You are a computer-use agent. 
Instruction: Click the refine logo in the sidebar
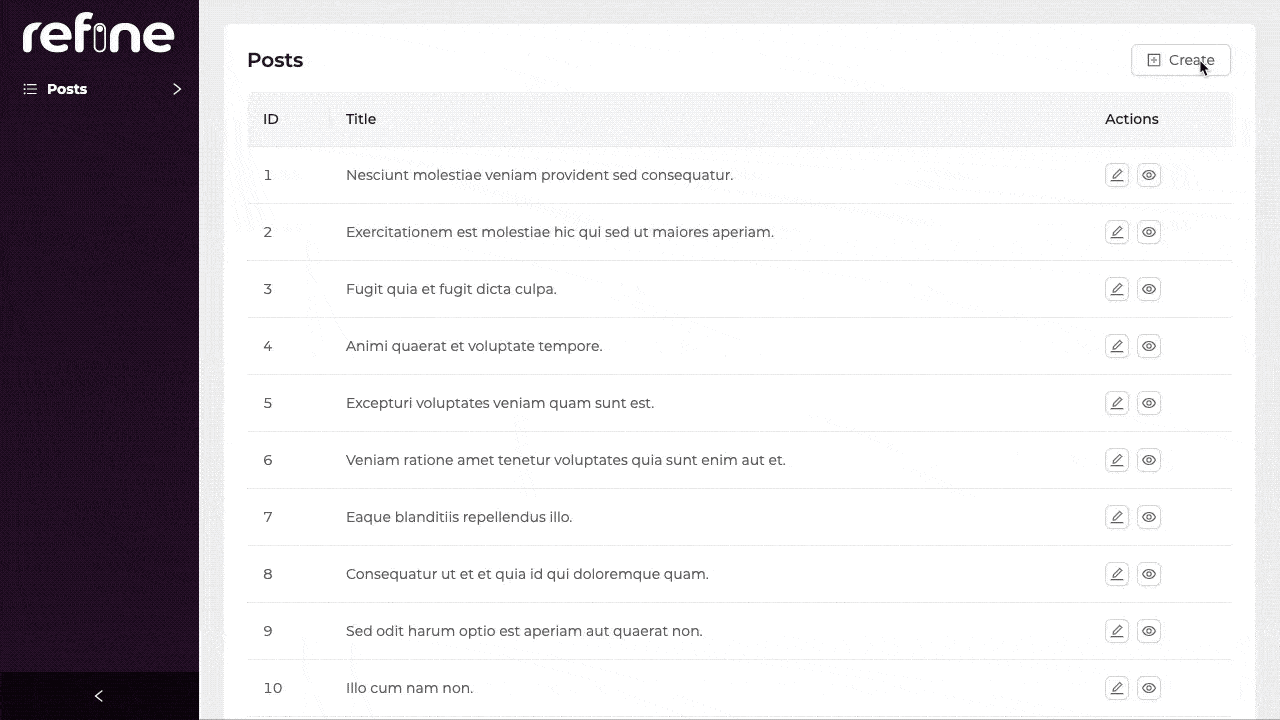(x=98, y=36)
